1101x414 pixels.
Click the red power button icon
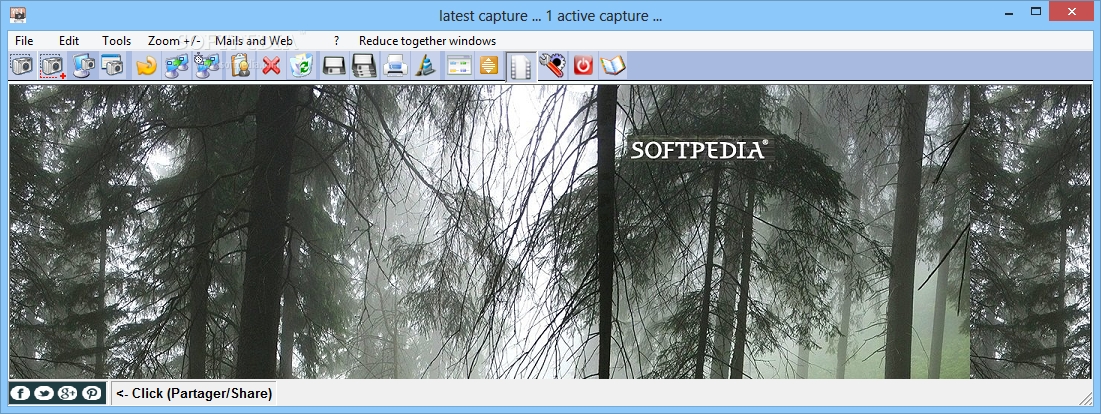click(x=583, y=66)
